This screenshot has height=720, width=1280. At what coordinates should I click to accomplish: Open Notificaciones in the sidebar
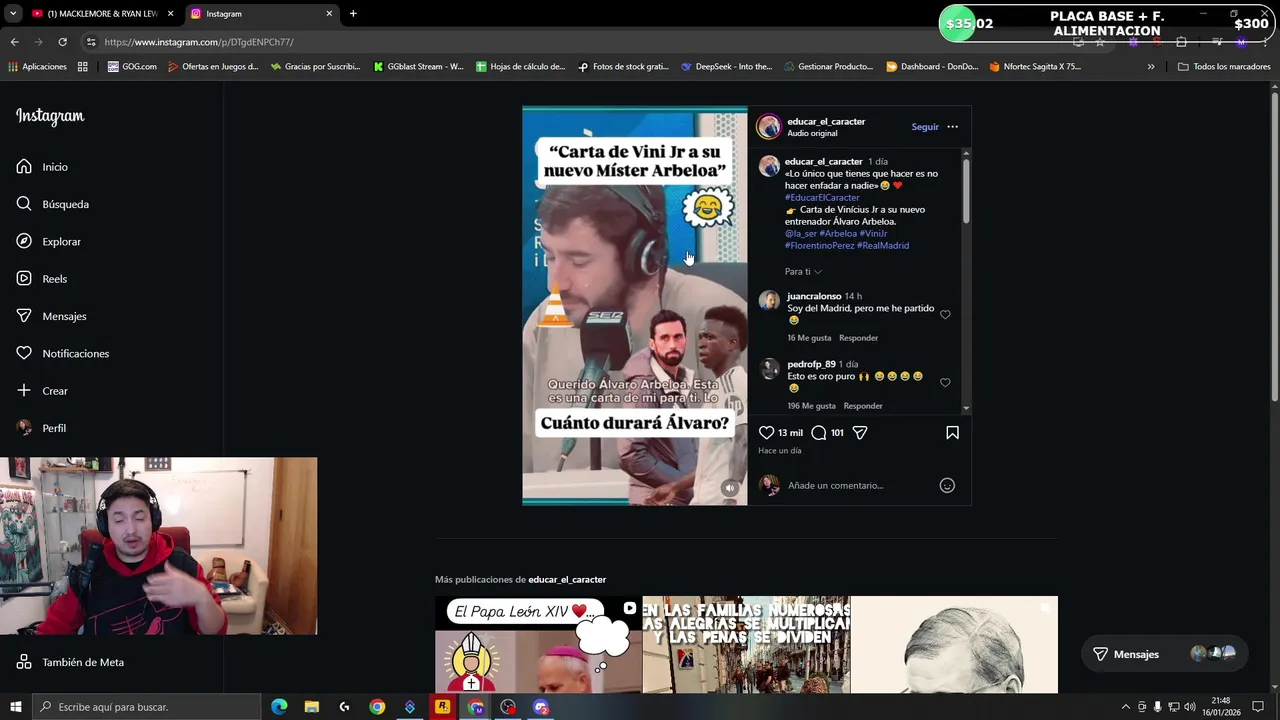62,354
